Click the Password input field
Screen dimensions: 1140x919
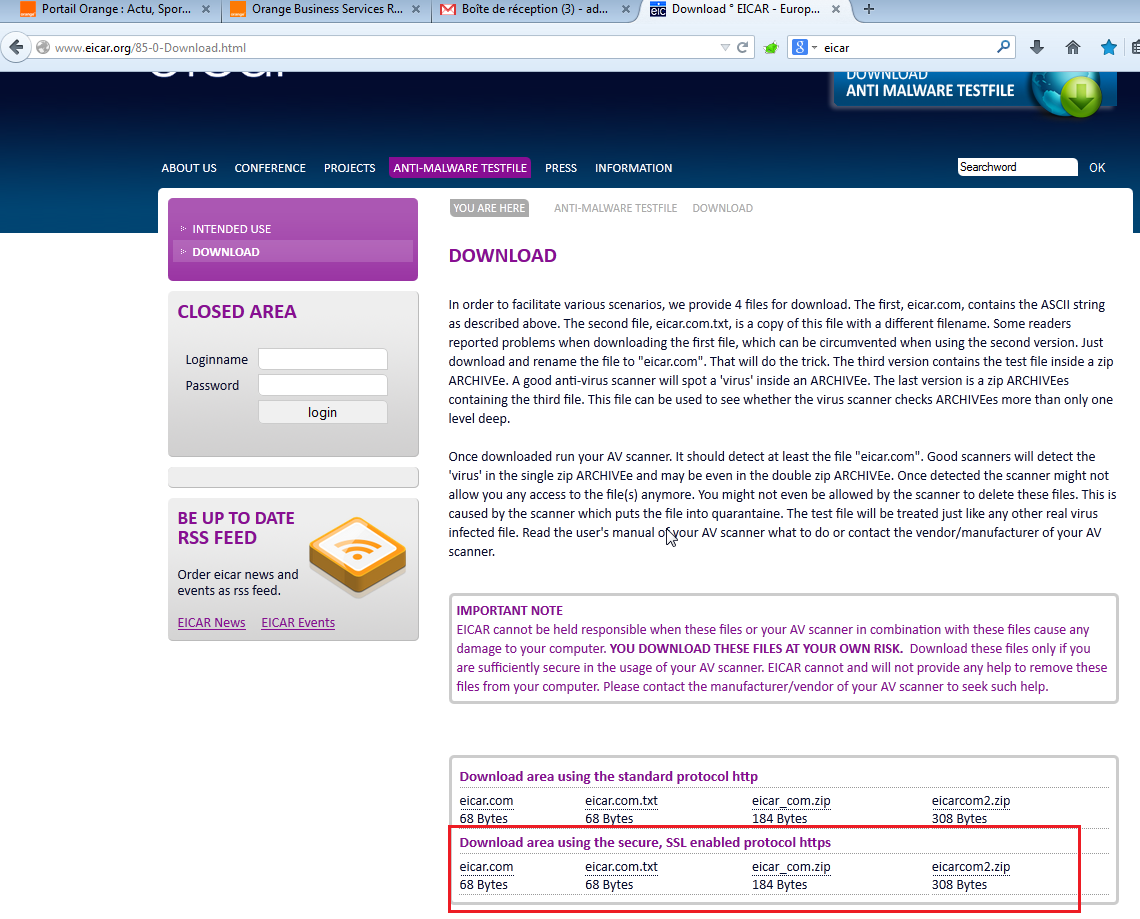tap(323, 385)
